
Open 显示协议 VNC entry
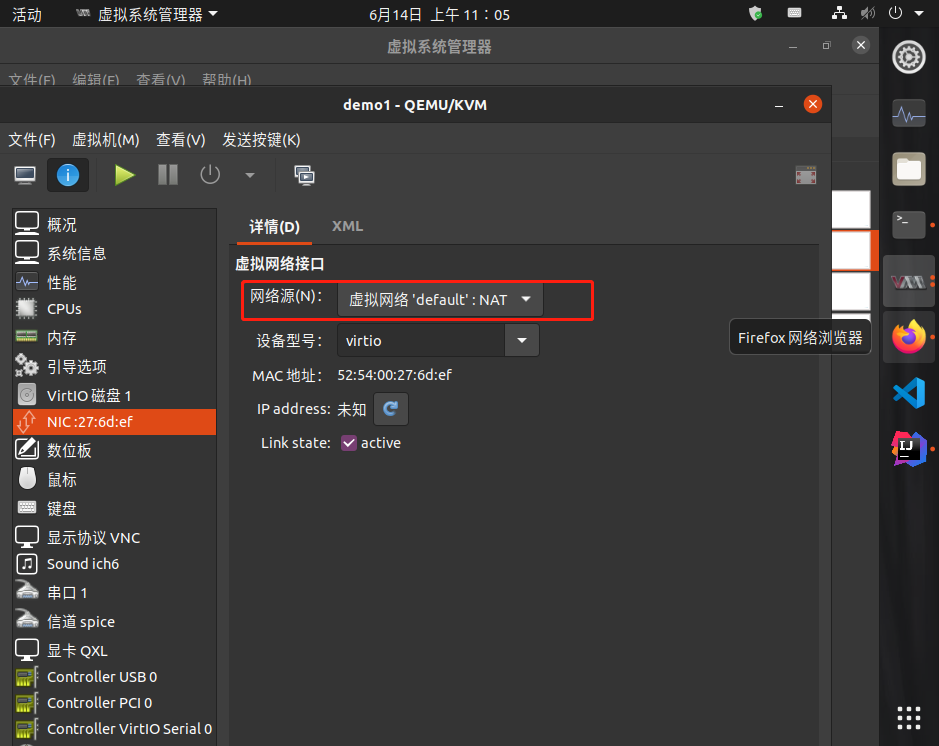pyautogui.click(x=114, y=537)
